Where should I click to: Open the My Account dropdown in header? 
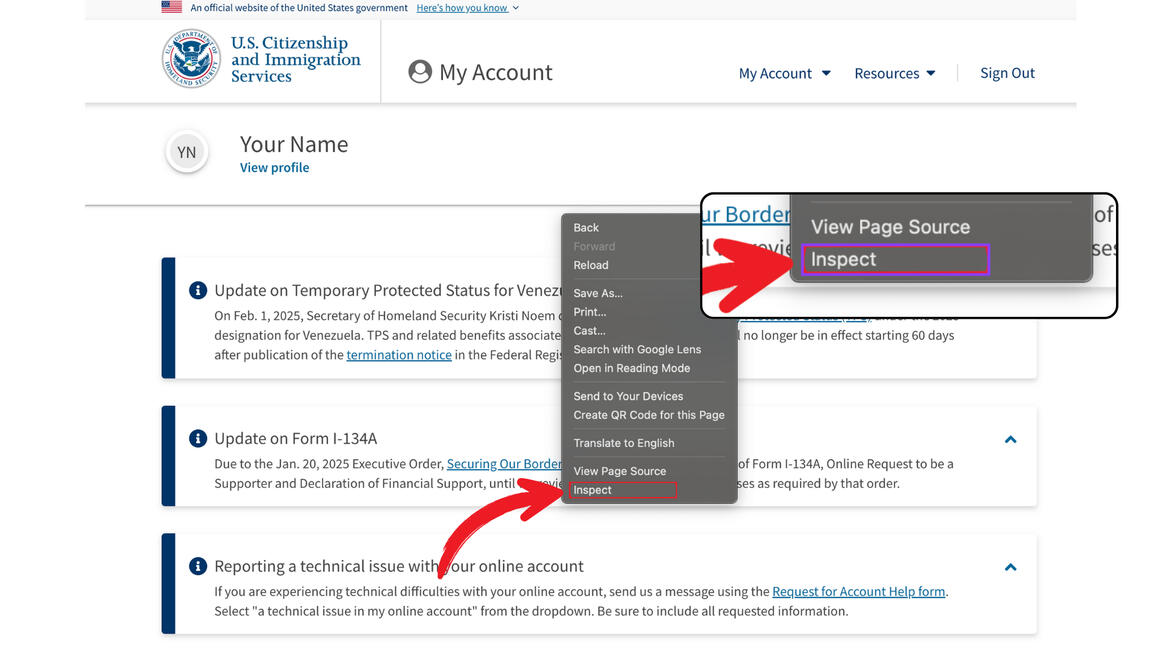pos(784,73)
